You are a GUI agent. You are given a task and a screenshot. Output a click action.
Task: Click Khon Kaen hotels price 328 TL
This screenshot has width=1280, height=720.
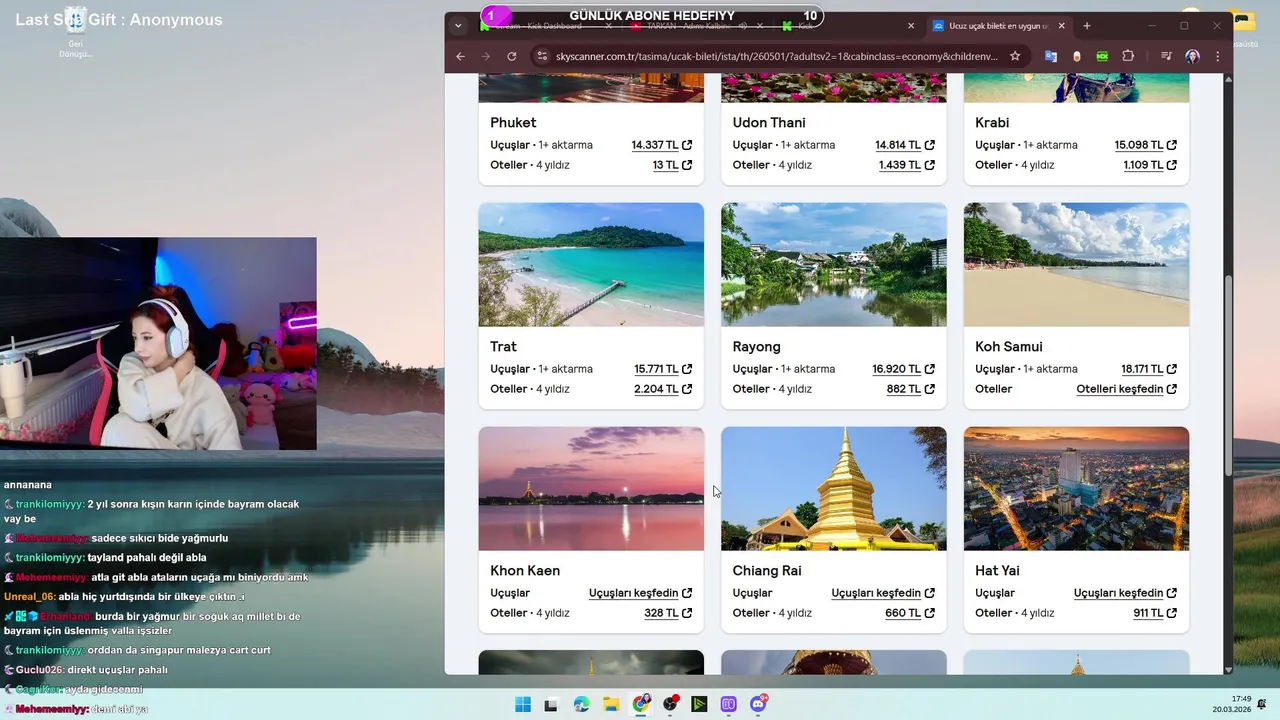pos(661,613)
